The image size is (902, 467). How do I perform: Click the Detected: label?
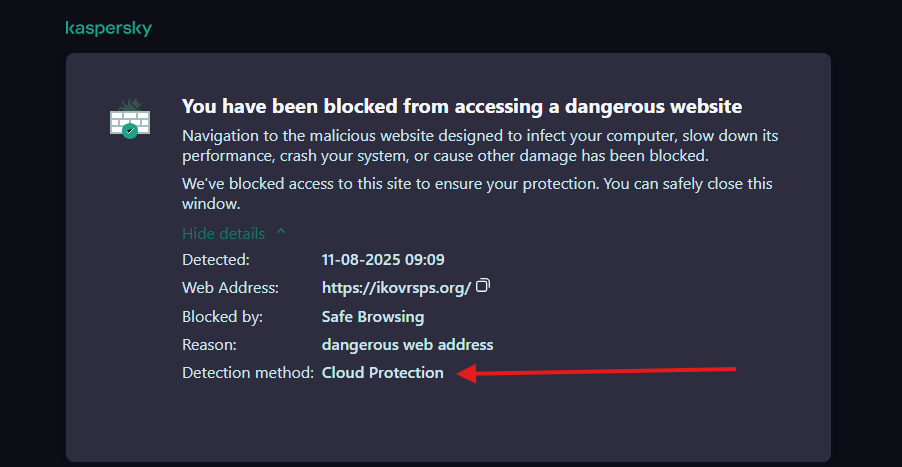[216, 260]
